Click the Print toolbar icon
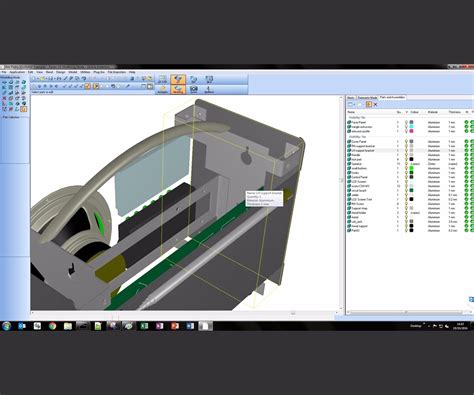The width and height of the screenshot is (474, 395). coord(59,79)
